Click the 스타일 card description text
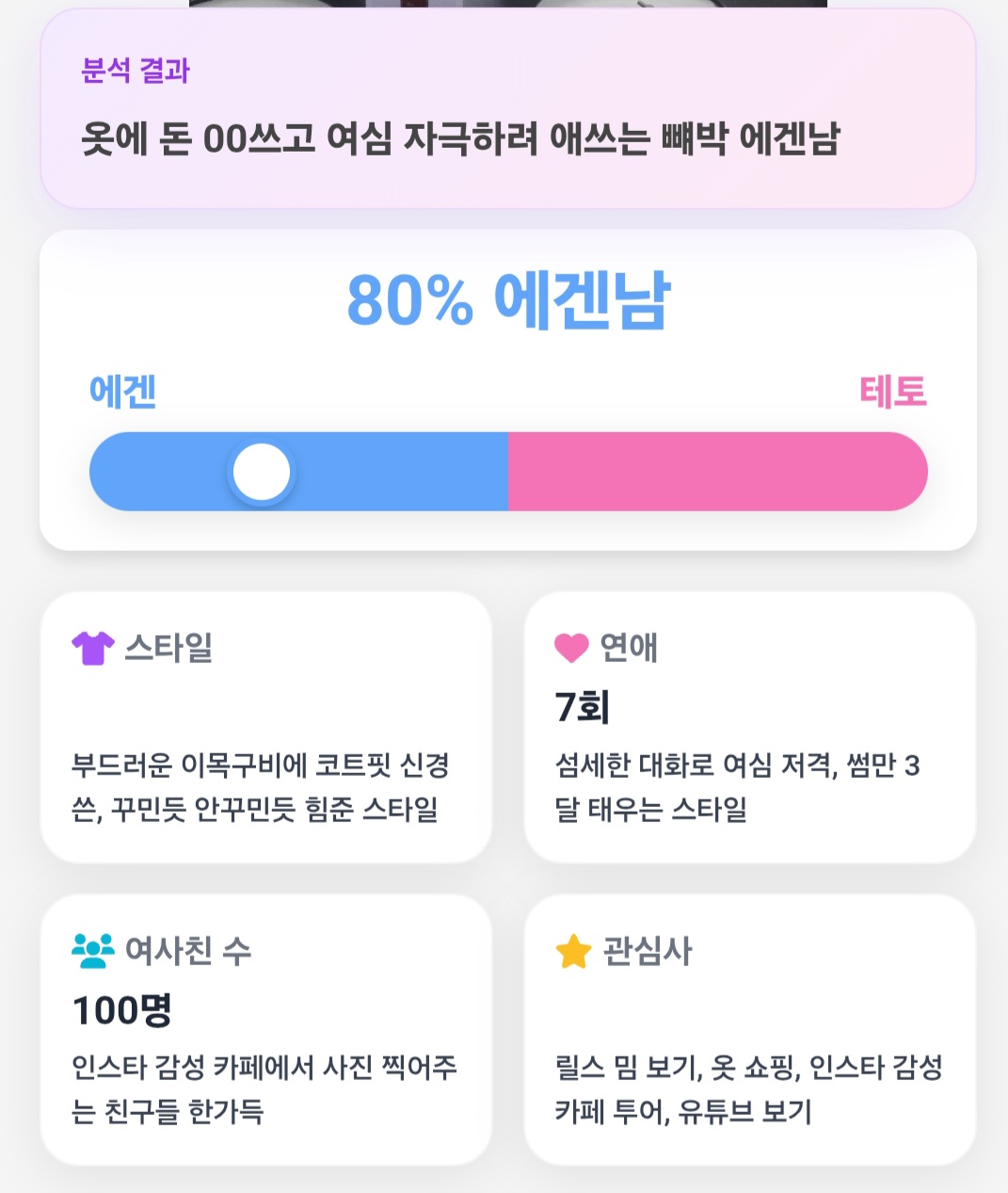Viewport: 1008px width, 1193px height. (x=261, y=787)
